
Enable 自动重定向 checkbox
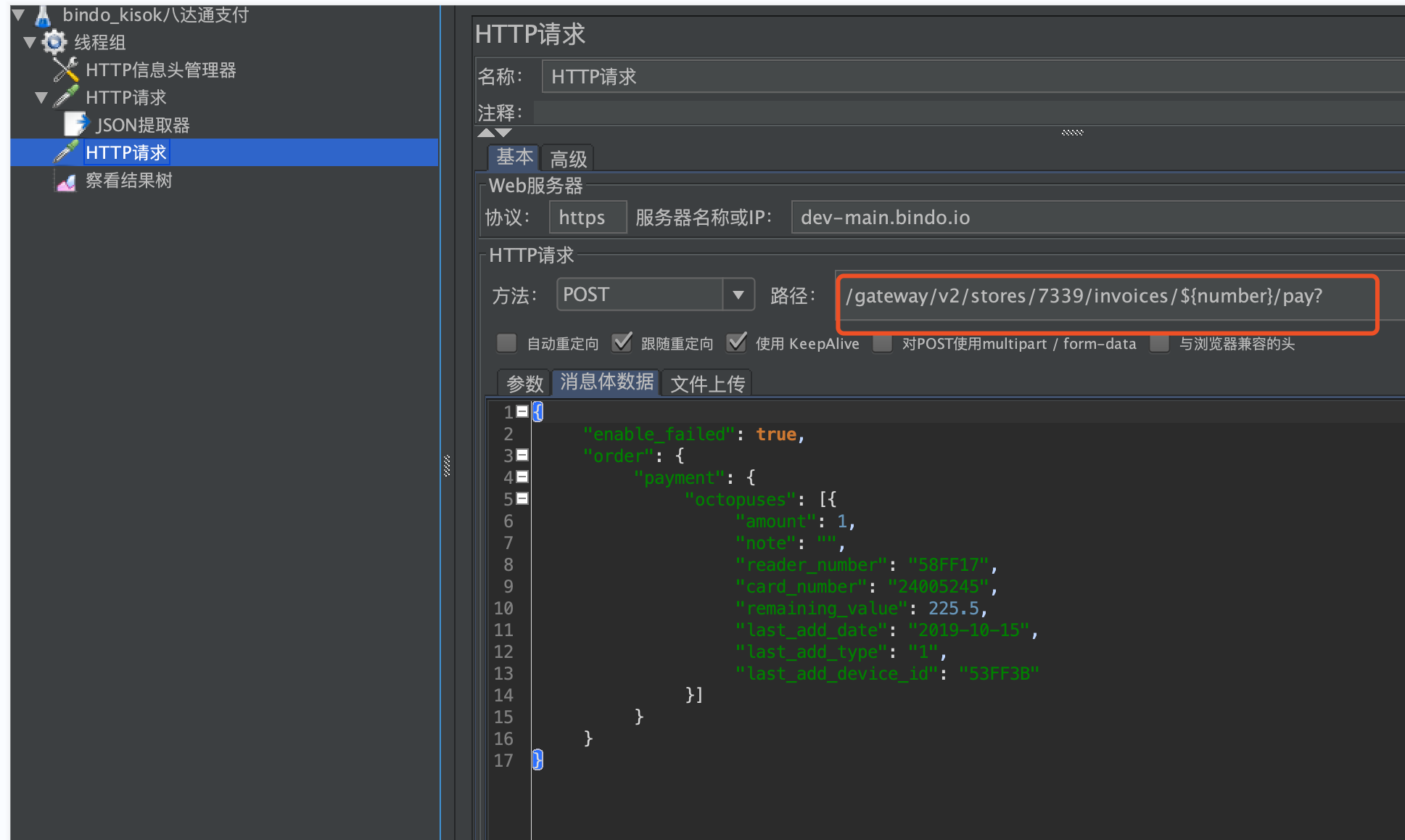pyautogui.click(x=506, y=343)
